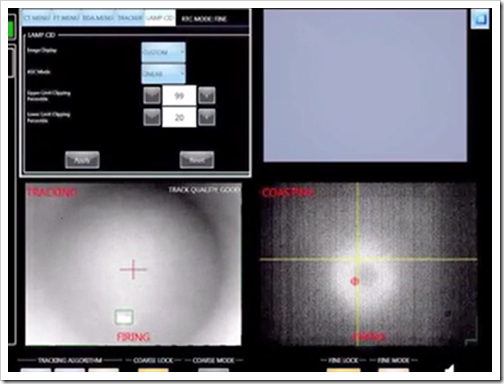Click the upper limit clipping field showing 99

[x=179, y=96]
